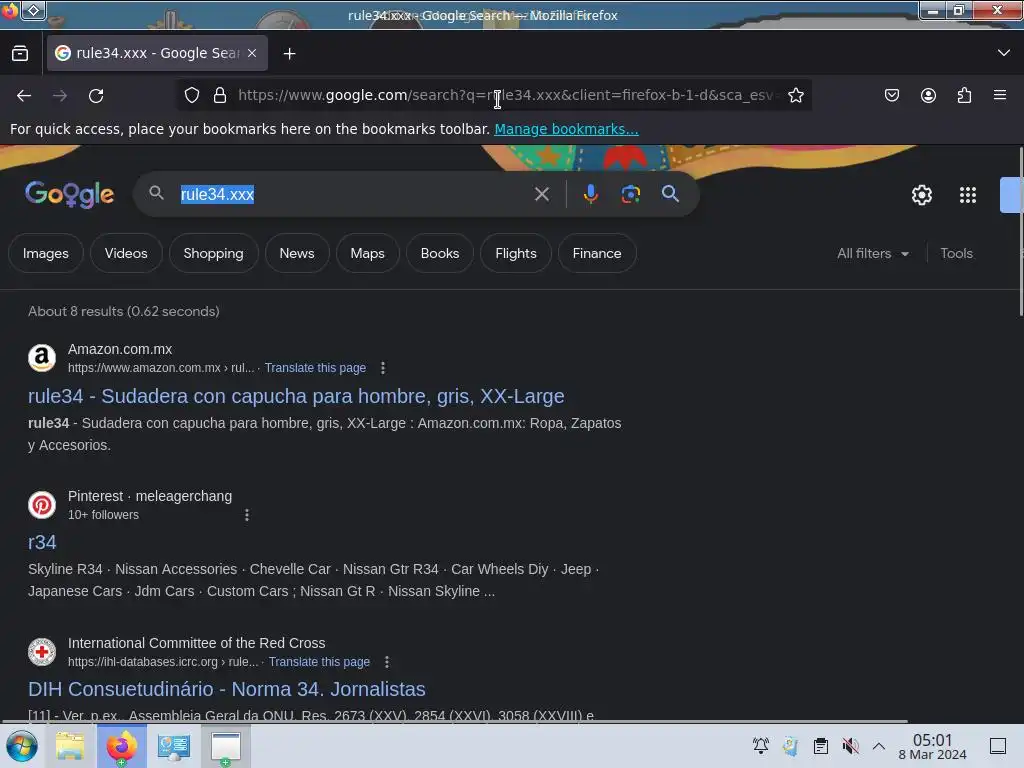Viewport: 1024px width, 768px height.
Task: Reload the current page
Action: pos(96,96)
